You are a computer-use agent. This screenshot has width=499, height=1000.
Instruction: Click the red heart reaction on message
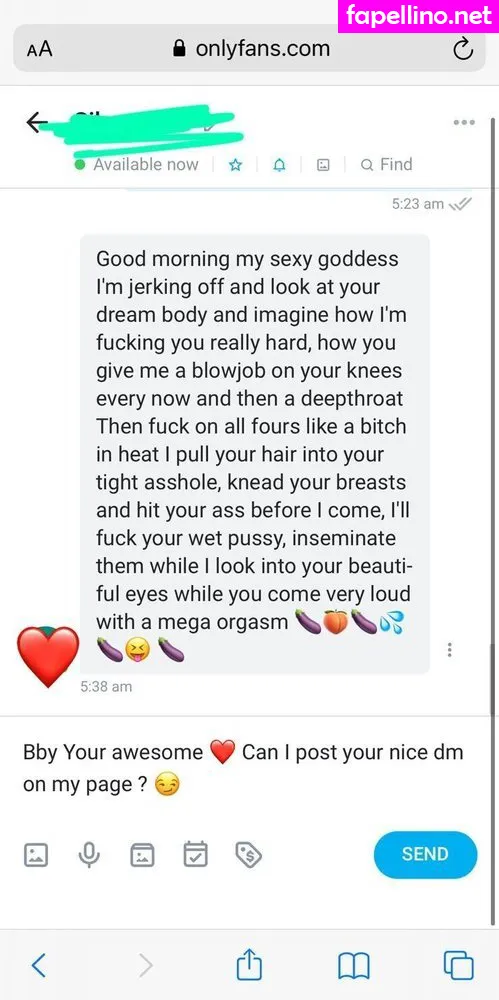coord(48,657)
